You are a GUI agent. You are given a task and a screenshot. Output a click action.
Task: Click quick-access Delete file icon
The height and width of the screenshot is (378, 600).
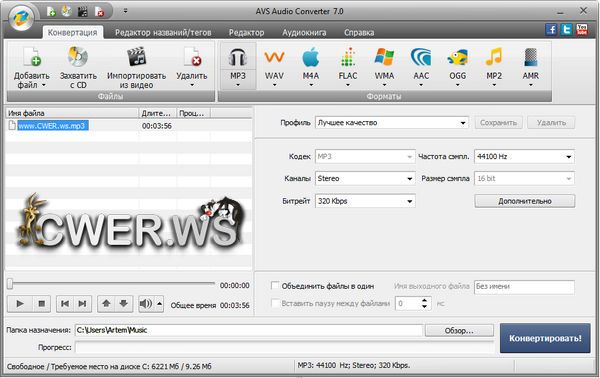99,11
